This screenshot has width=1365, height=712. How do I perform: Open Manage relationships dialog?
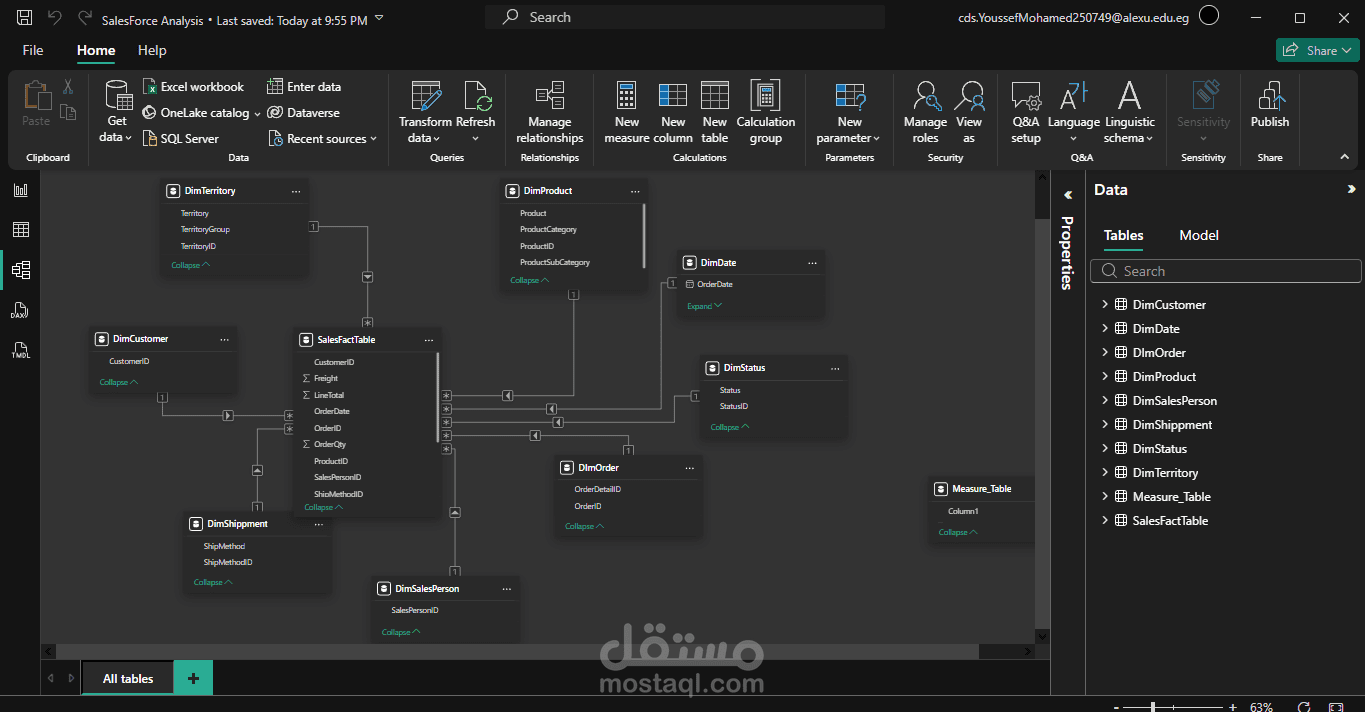549,112
